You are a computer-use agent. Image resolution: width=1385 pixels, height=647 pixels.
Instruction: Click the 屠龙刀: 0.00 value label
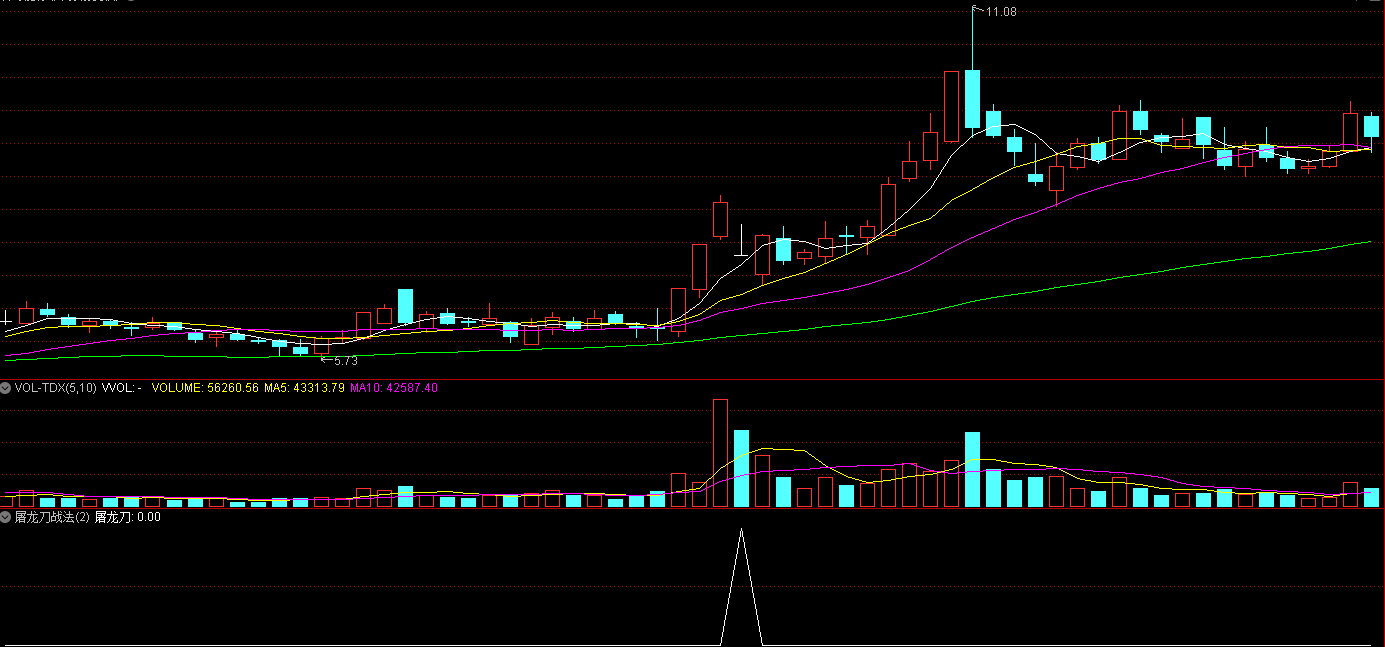(x=128, y=517)
